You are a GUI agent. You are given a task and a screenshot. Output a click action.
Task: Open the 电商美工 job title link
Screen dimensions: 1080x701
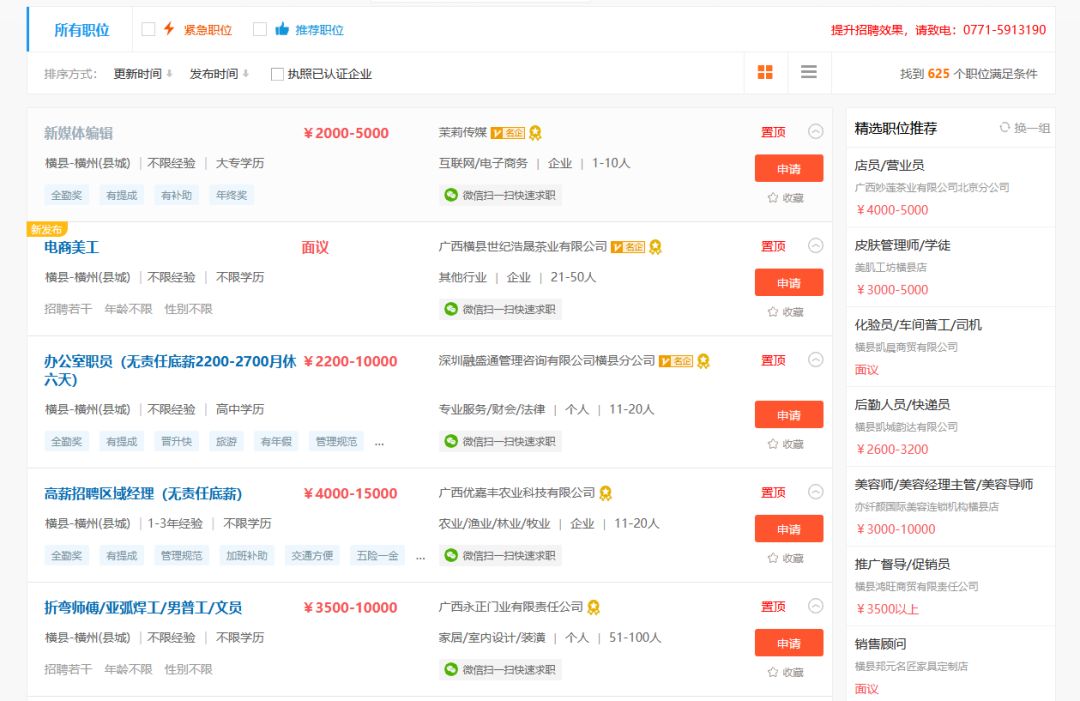[72, 247]
